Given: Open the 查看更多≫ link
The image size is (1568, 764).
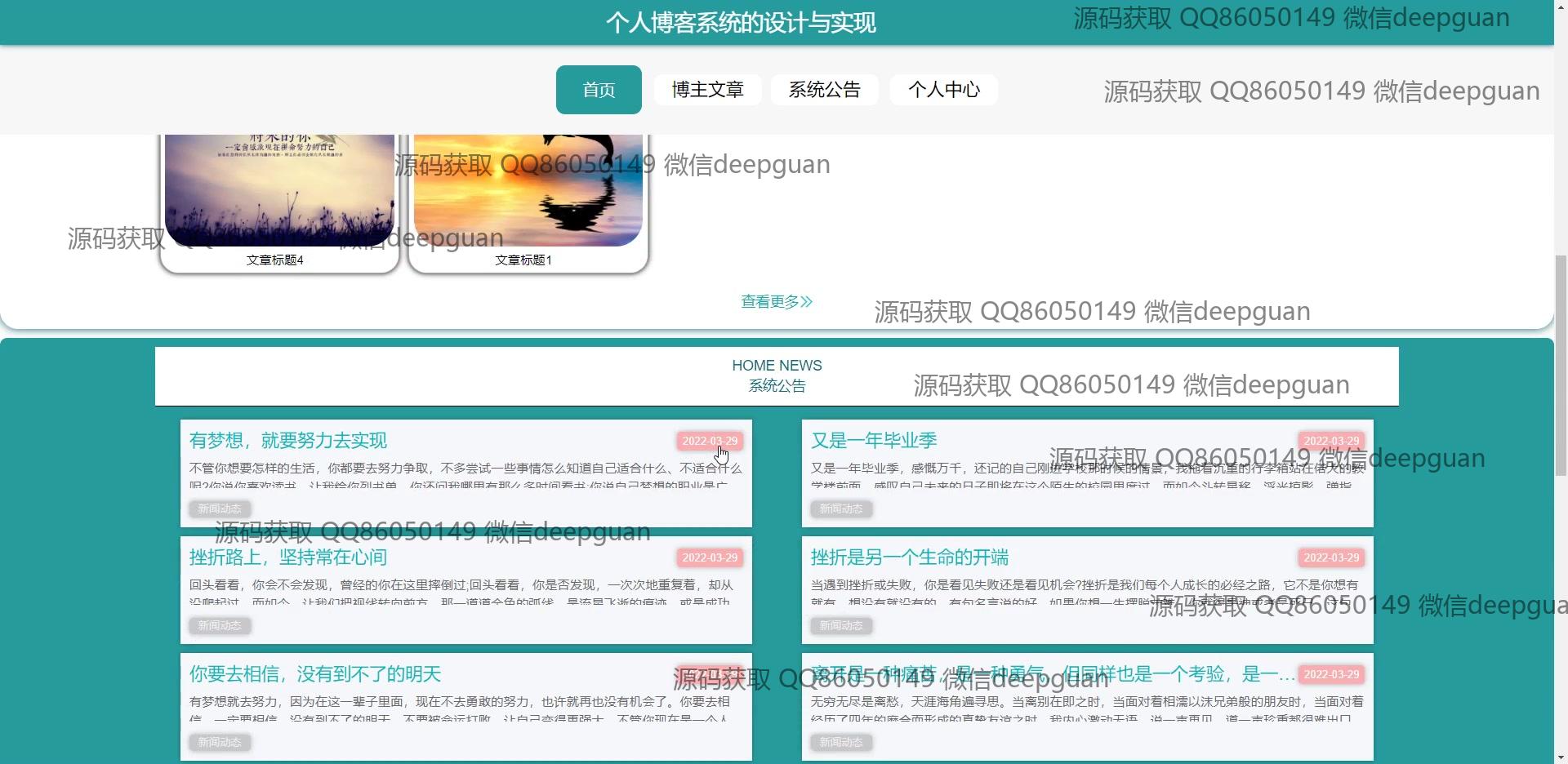Looking at the screenshot, I should 775,301.
